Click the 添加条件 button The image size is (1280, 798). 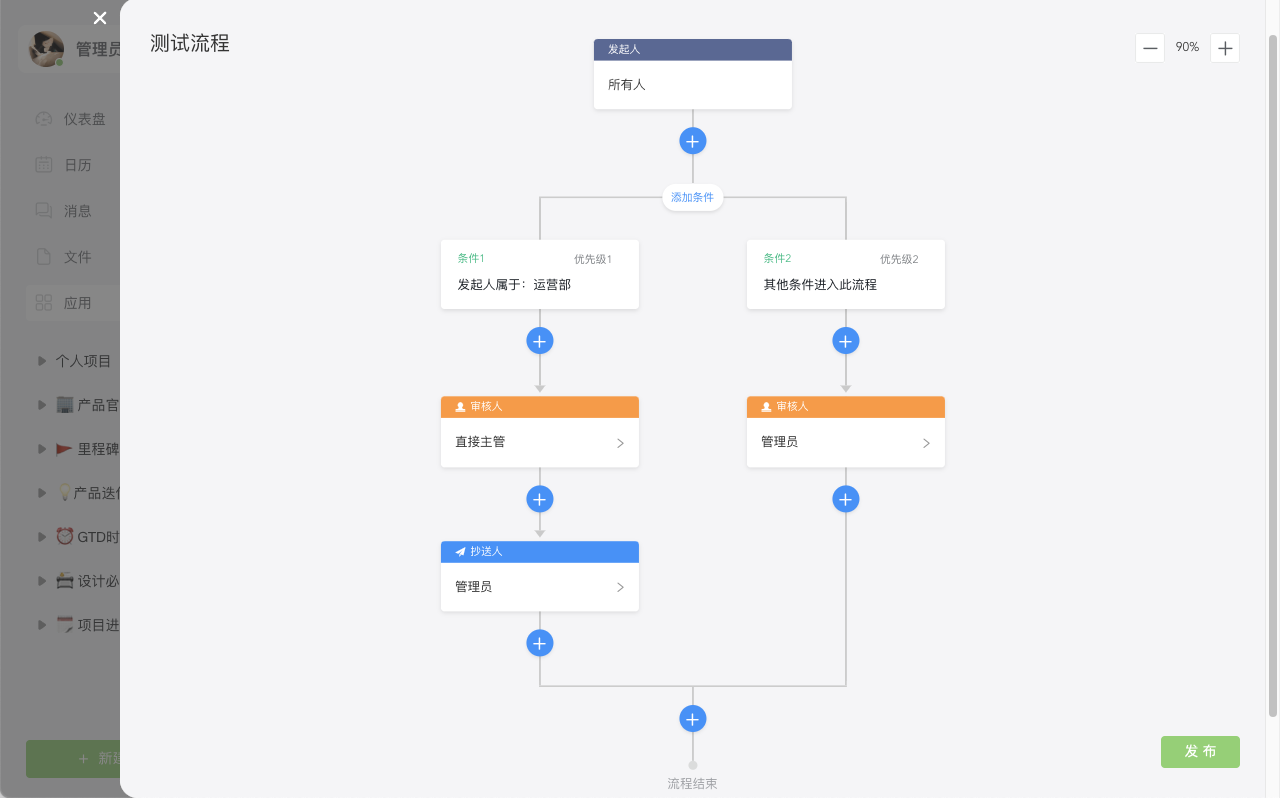point(693,197)
